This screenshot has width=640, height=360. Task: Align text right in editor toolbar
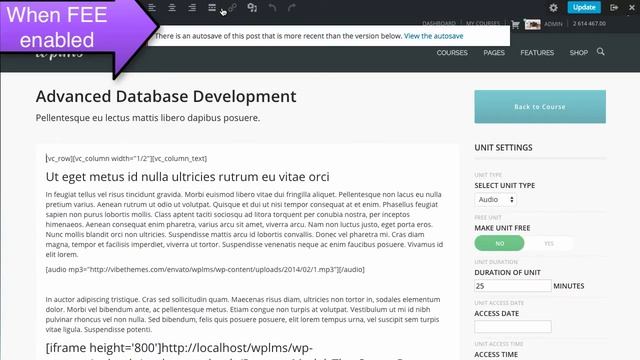[192, 7]
